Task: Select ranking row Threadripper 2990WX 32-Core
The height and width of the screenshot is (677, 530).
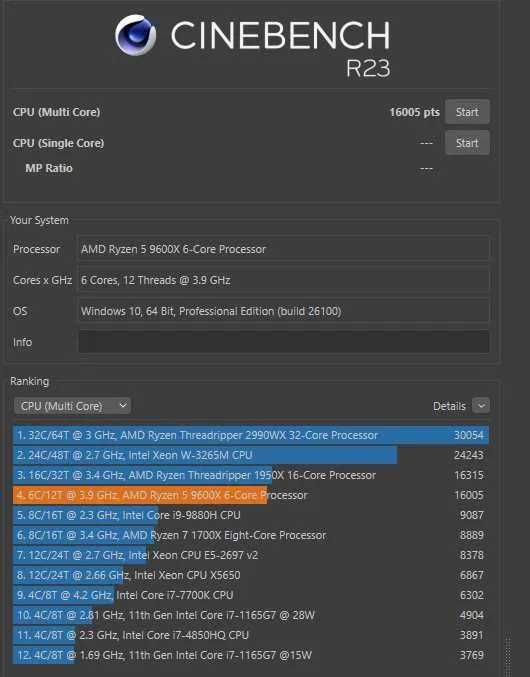Action: point(251,435)
